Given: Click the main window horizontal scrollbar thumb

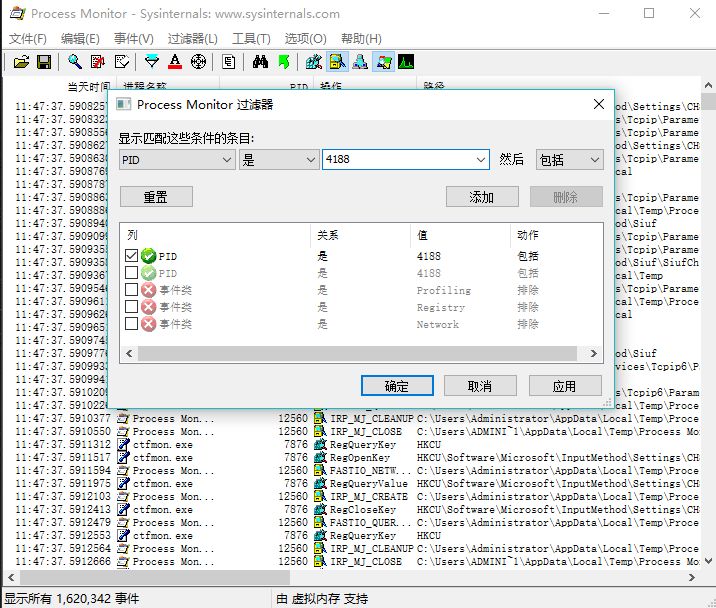Looking at the screenshot, I should click(x=154, y=577).
